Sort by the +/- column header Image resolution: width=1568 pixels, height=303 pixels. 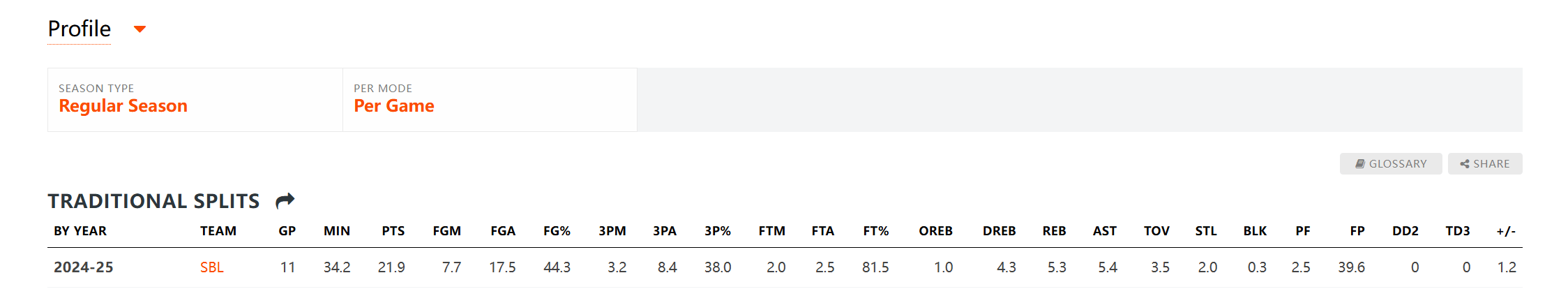[x=1506, y=231]
